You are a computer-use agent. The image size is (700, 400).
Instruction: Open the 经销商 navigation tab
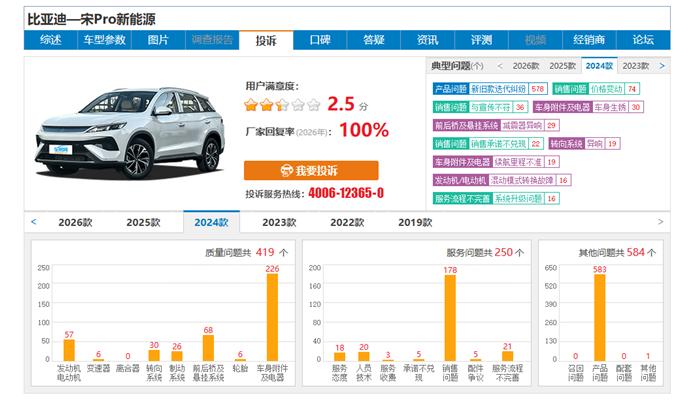pos(589,40)
